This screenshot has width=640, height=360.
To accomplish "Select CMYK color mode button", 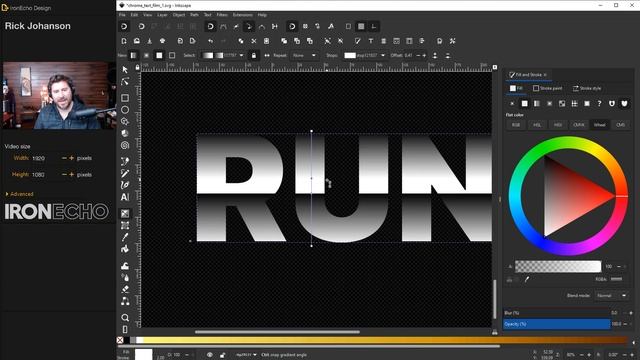I will [578, 125].
